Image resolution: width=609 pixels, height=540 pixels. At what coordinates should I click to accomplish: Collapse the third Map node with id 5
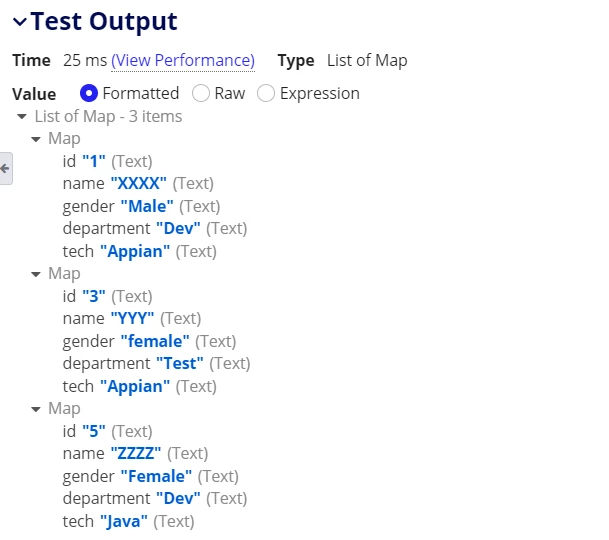pos(36,409)
